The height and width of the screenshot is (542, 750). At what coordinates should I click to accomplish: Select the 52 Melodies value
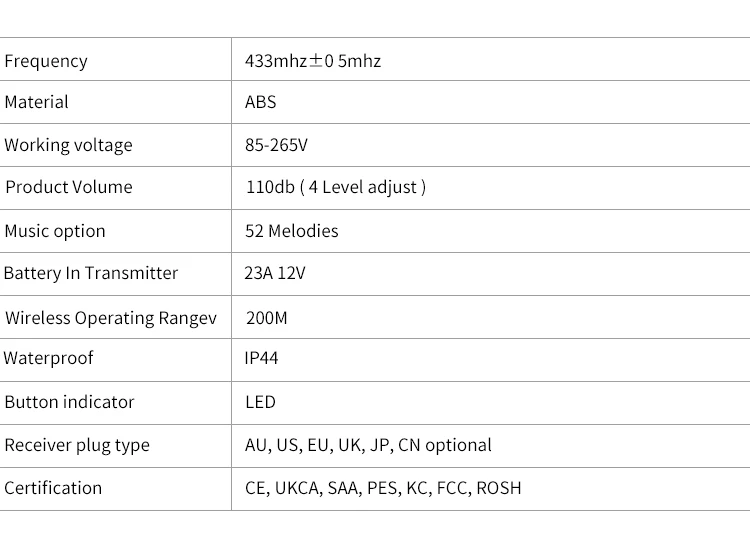click(x=292, y=231)
